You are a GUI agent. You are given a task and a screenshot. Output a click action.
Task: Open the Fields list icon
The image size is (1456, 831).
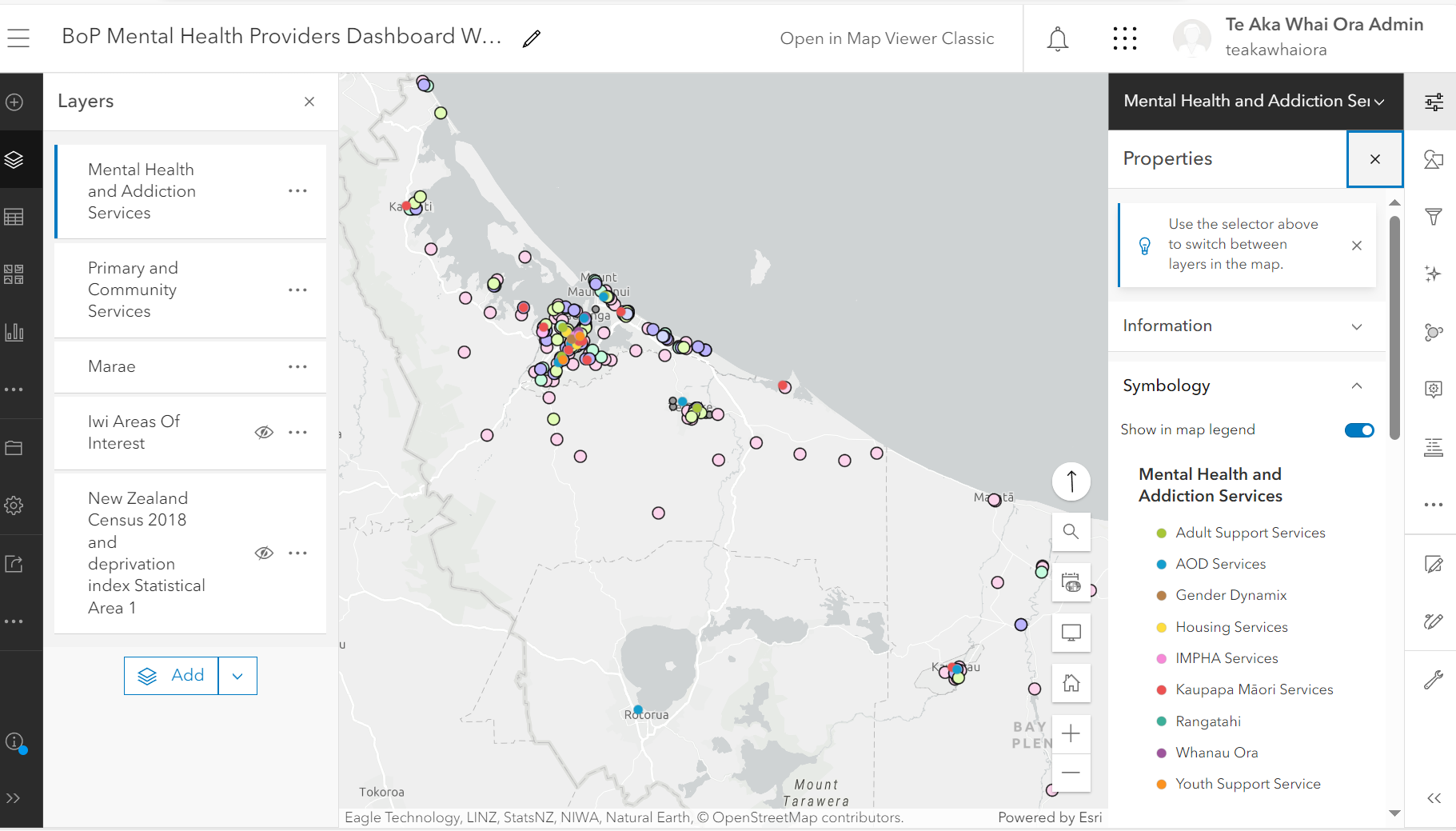(1434, 447)
